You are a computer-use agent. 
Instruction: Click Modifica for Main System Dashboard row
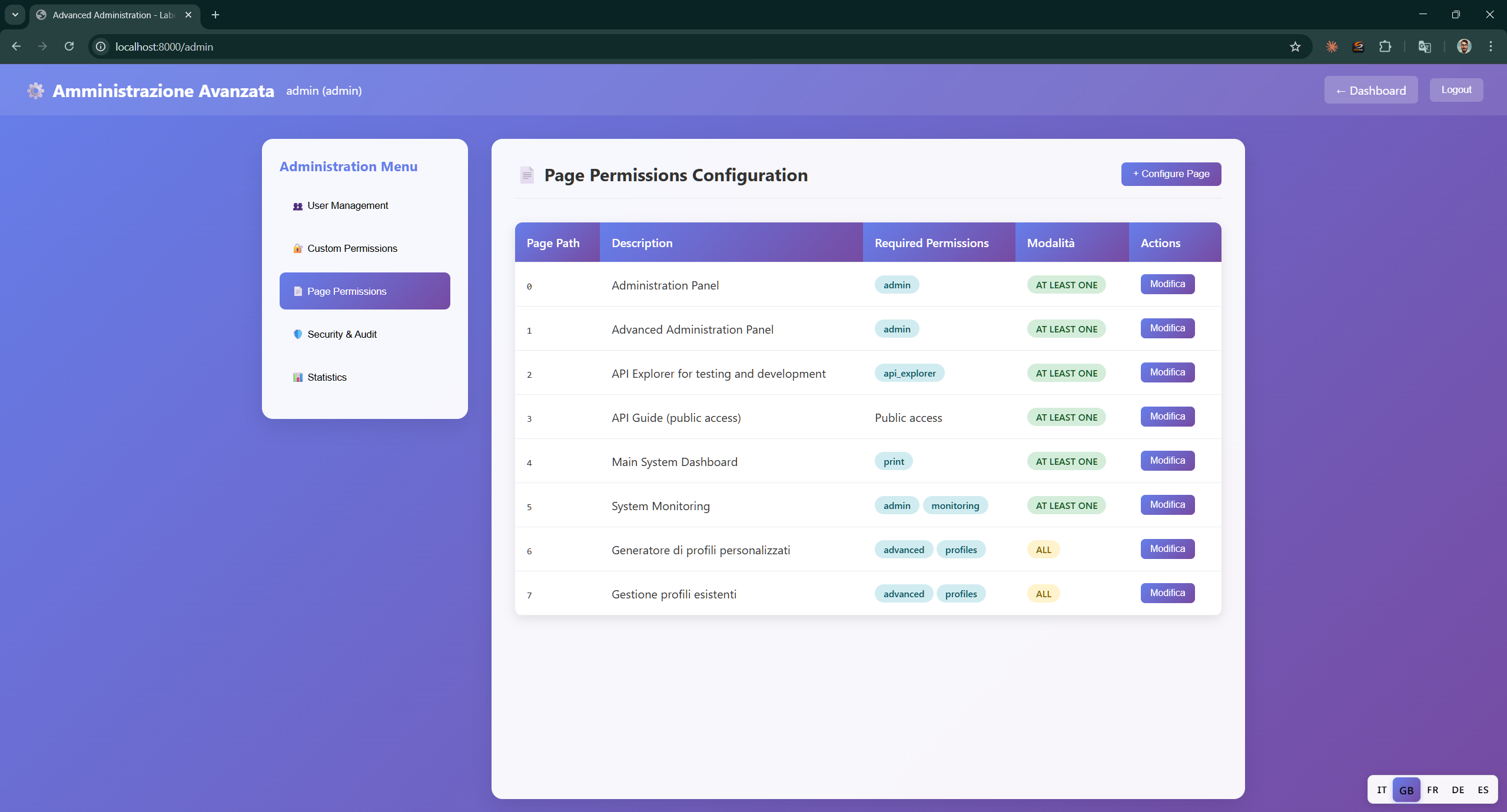pos(1167,460)
